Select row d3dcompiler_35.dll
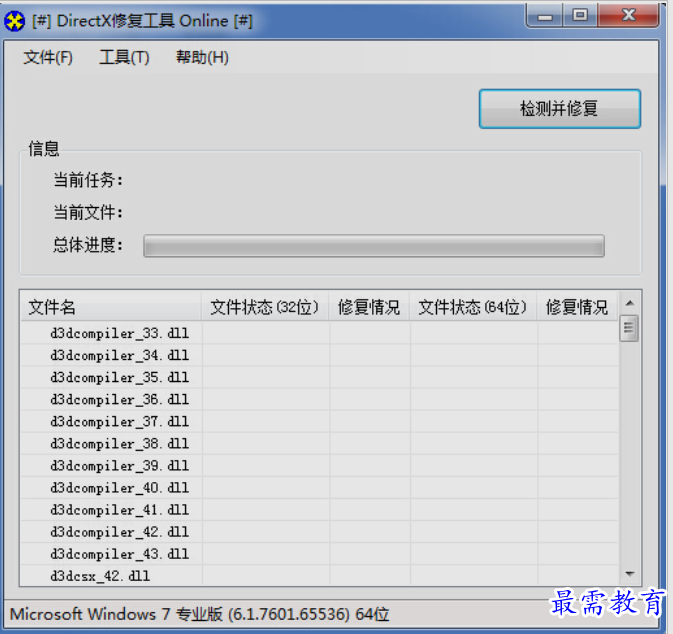This screenshot has width=673, height=634. pyautogui.click(x=320, y=378)
